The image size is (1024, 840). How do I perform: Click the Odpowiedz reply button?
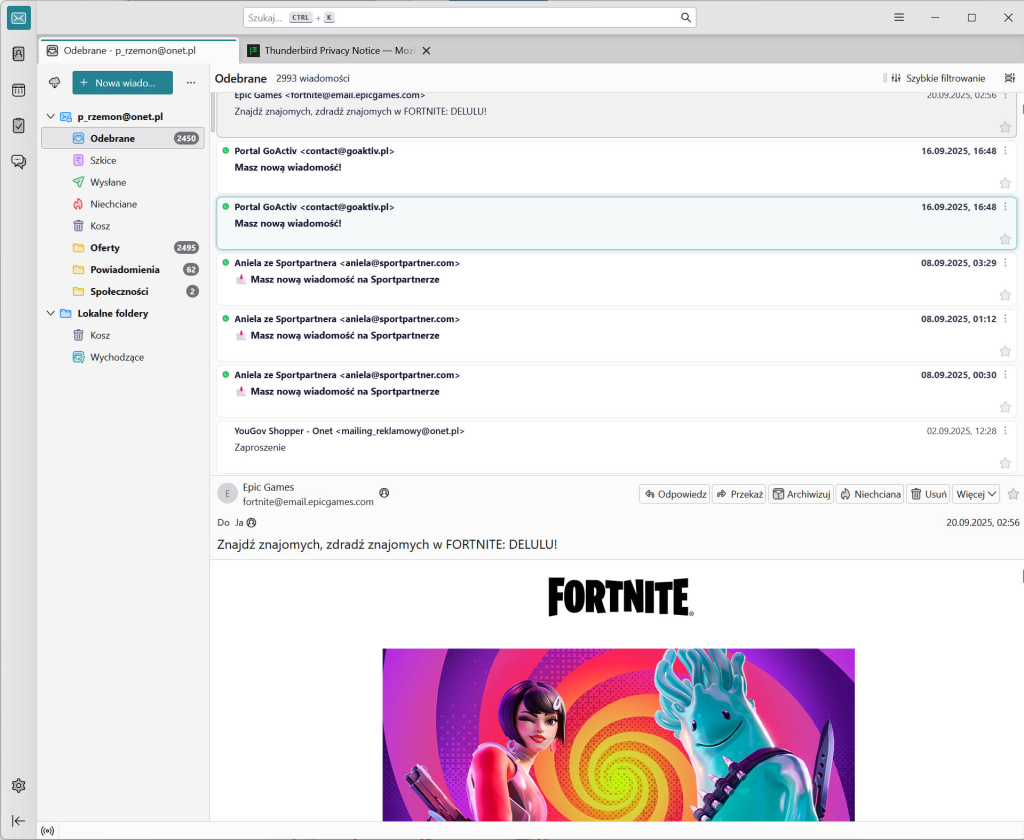(675, 494)
